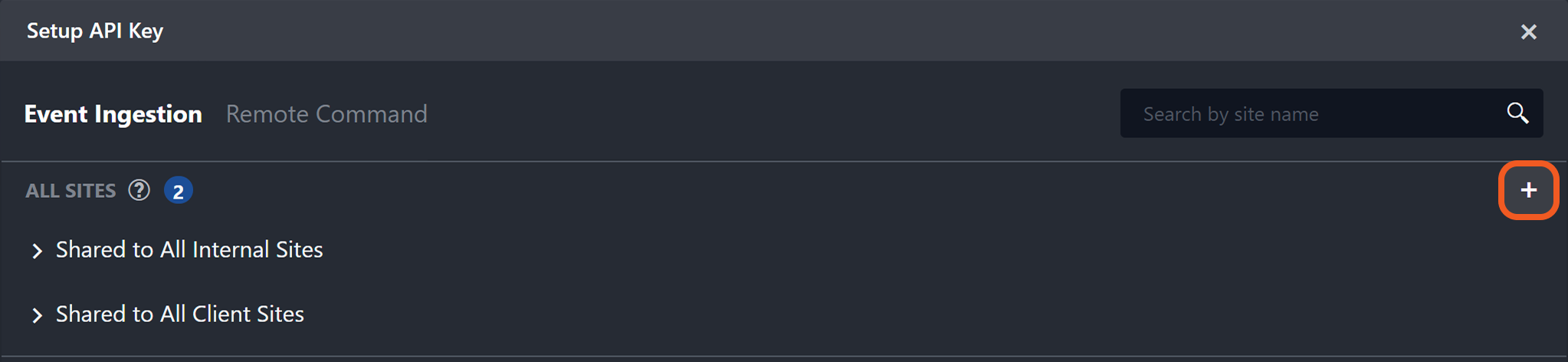Switch to the Event Ingestion tab
Screen dimensions: 1568x362
point(113,114)
